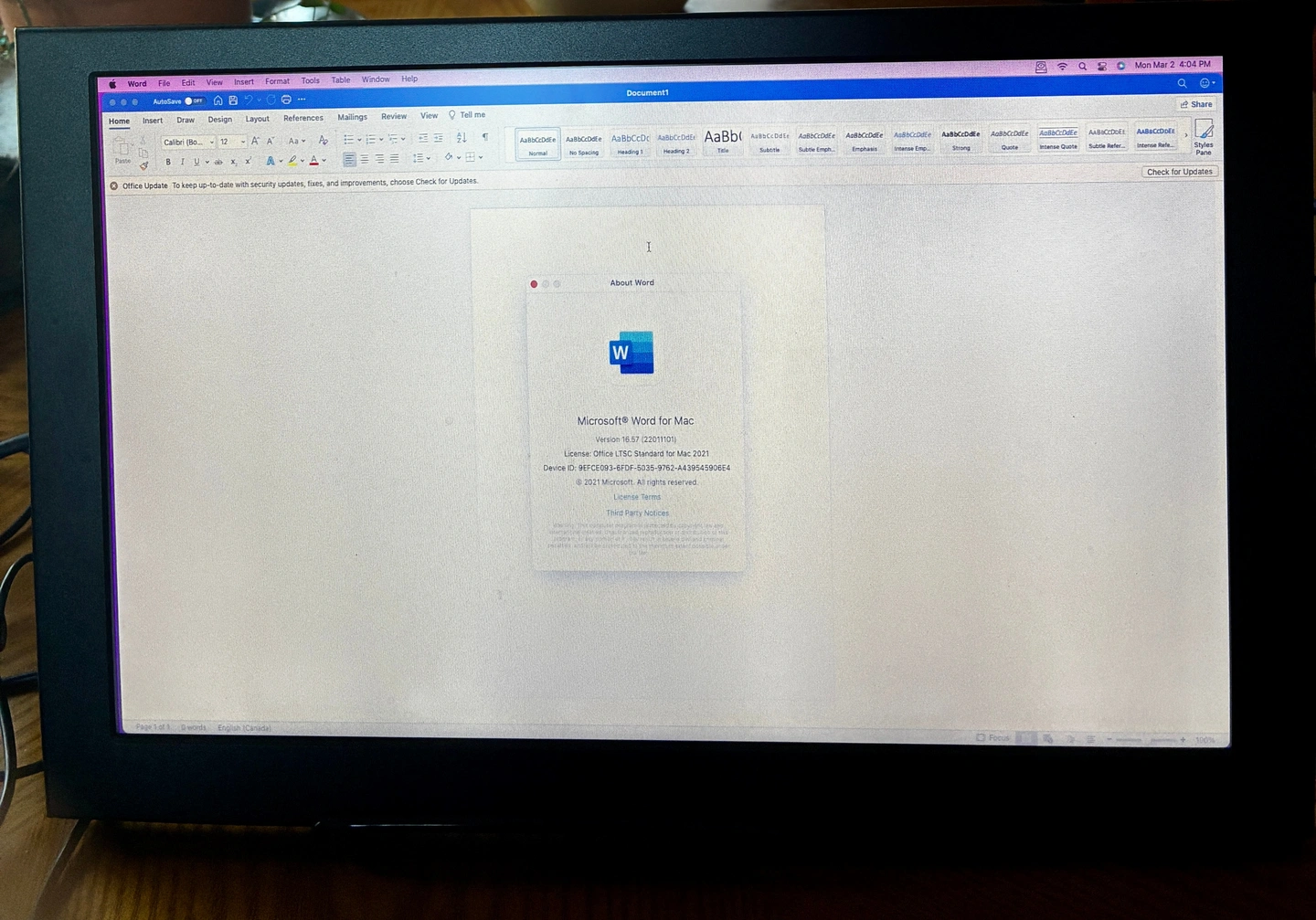Click the Save icon in title bar

233,100
